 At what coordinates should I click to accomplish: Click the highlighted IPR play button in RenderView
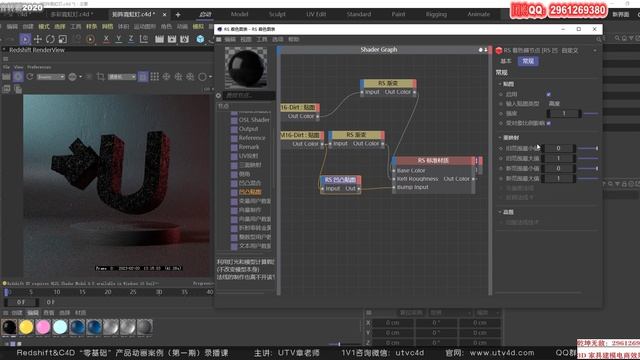[x=18, y=77]
